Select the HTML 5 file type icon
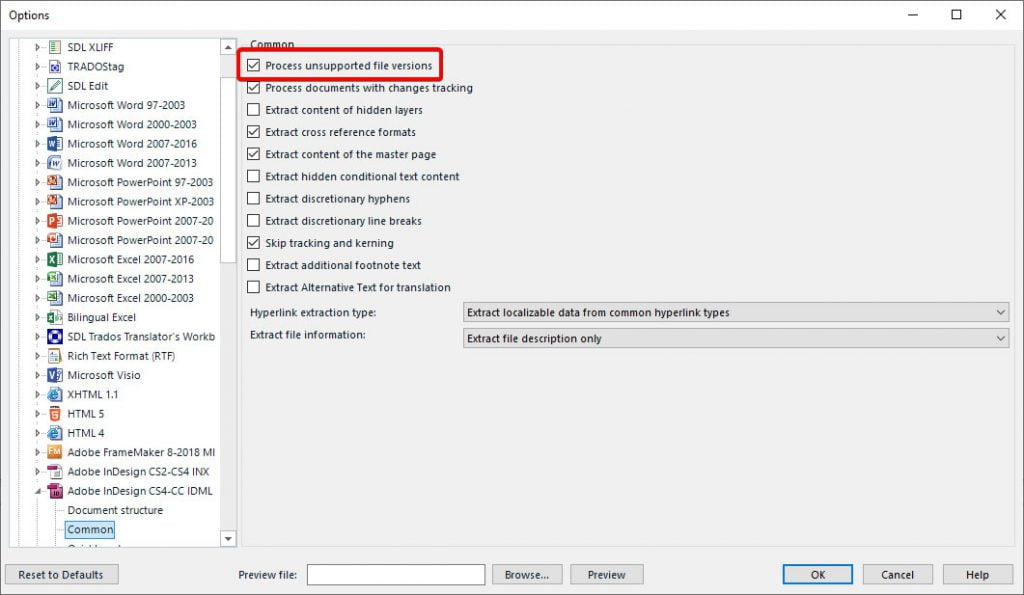 tap(53, 413)
